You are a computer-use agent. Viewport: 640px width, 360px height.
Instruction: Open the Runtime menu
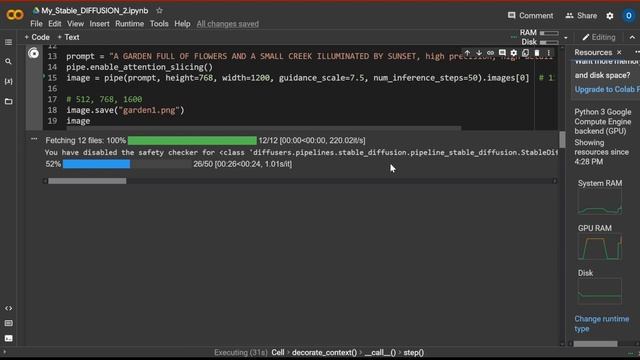coord(129,24)
